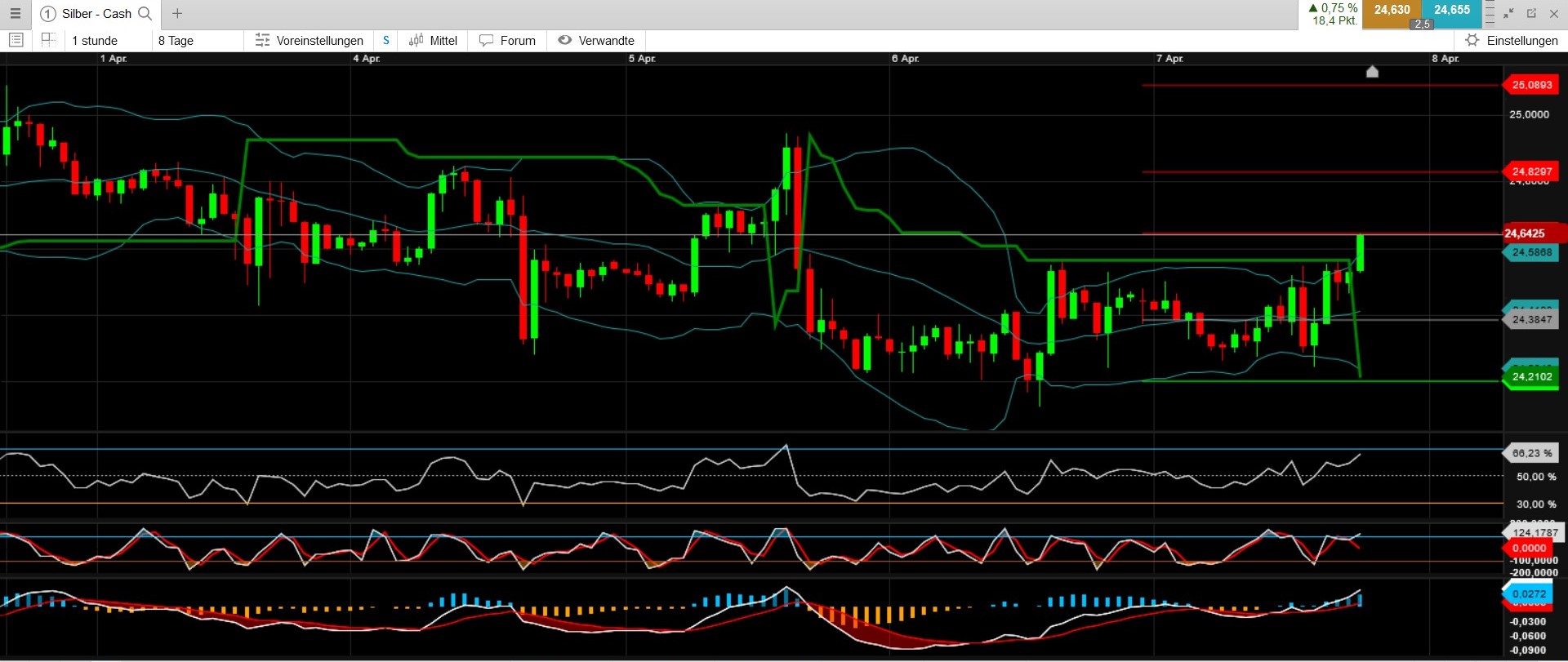
Task: Click the 50,00 % RSI axis label
Action: click(x=1536, y=477)
